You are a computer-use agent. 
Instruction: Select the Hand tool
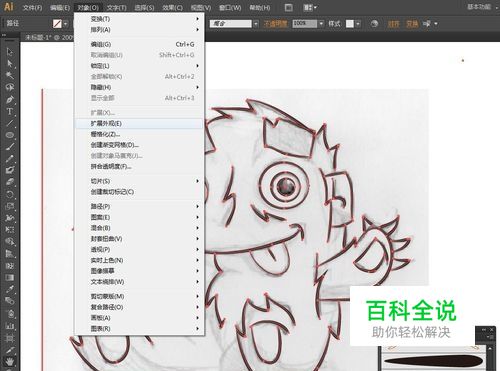[9, 361]
